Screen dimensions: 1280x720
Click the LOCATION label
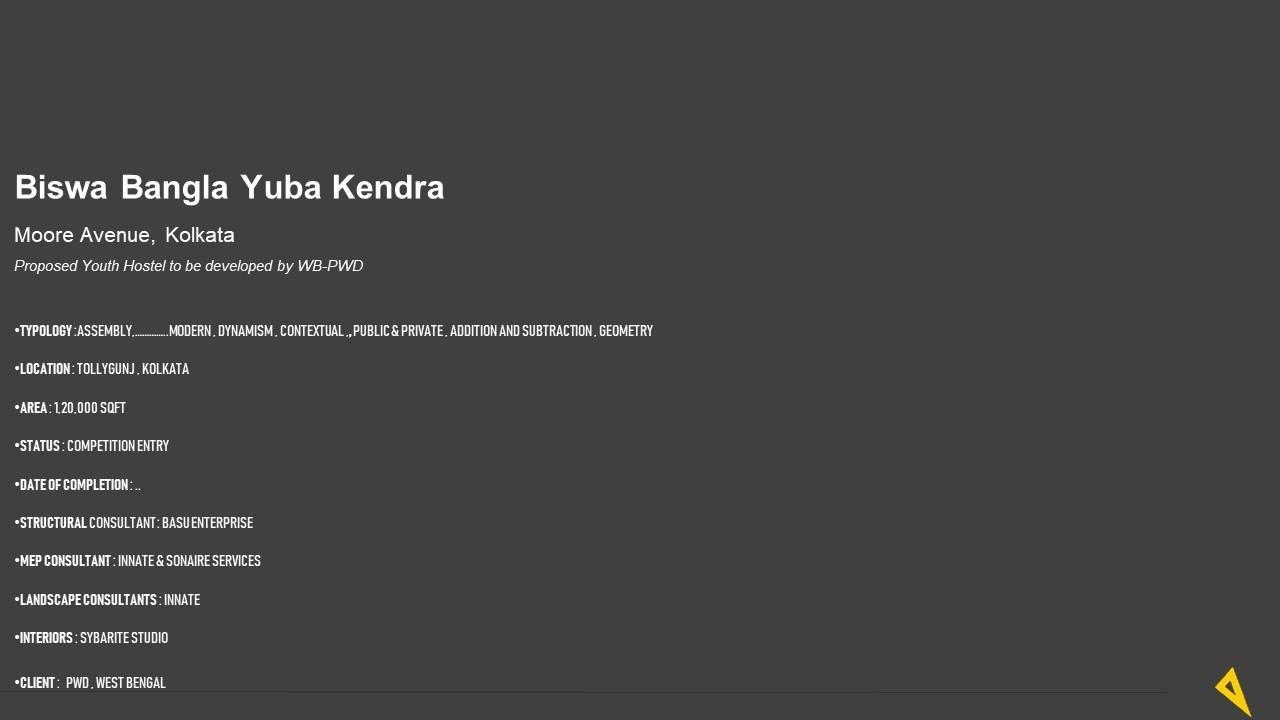45,369
